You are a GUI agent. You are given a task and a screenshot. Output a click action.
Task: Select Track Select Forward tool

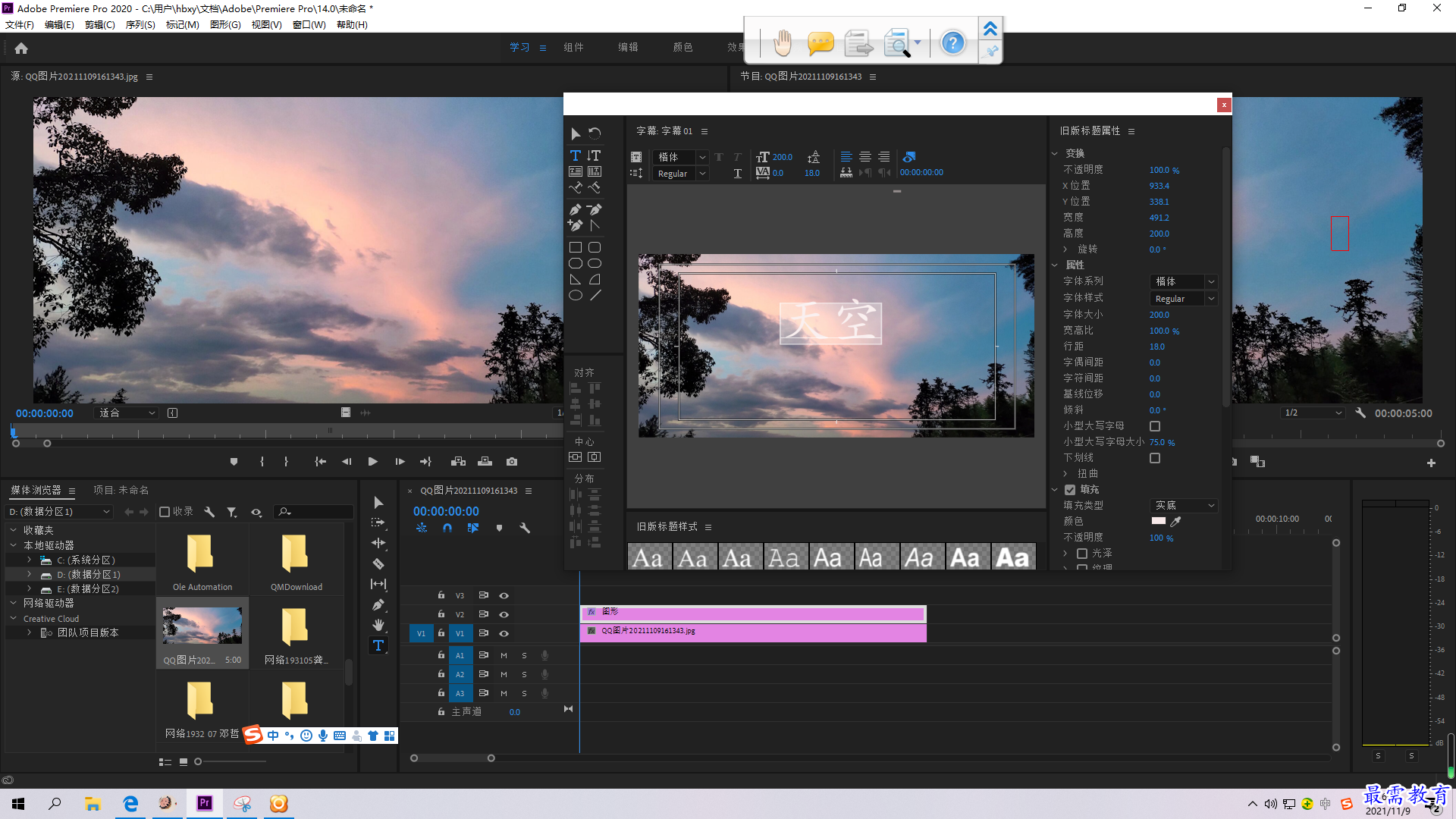(378, 522)
